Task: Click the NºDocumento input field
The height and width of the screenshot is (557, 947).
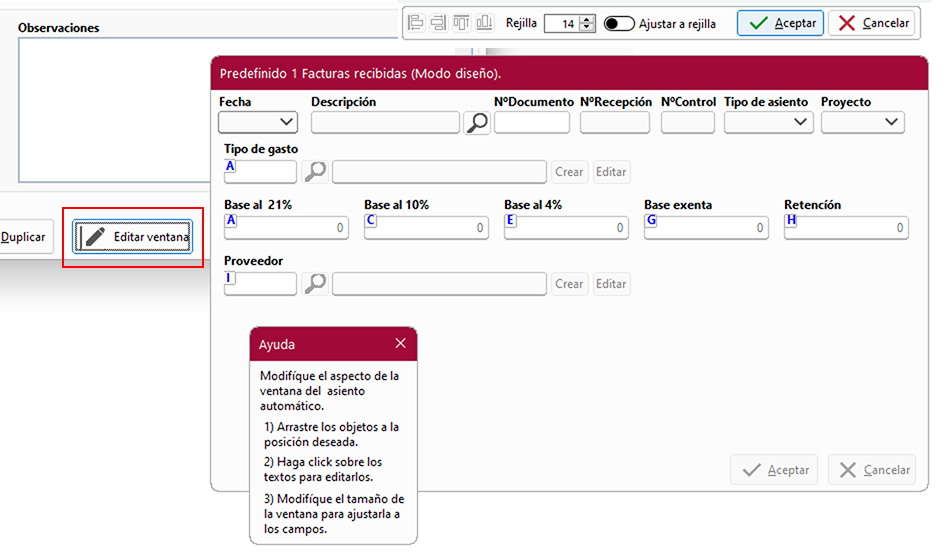Action: [x=531, y=123]
